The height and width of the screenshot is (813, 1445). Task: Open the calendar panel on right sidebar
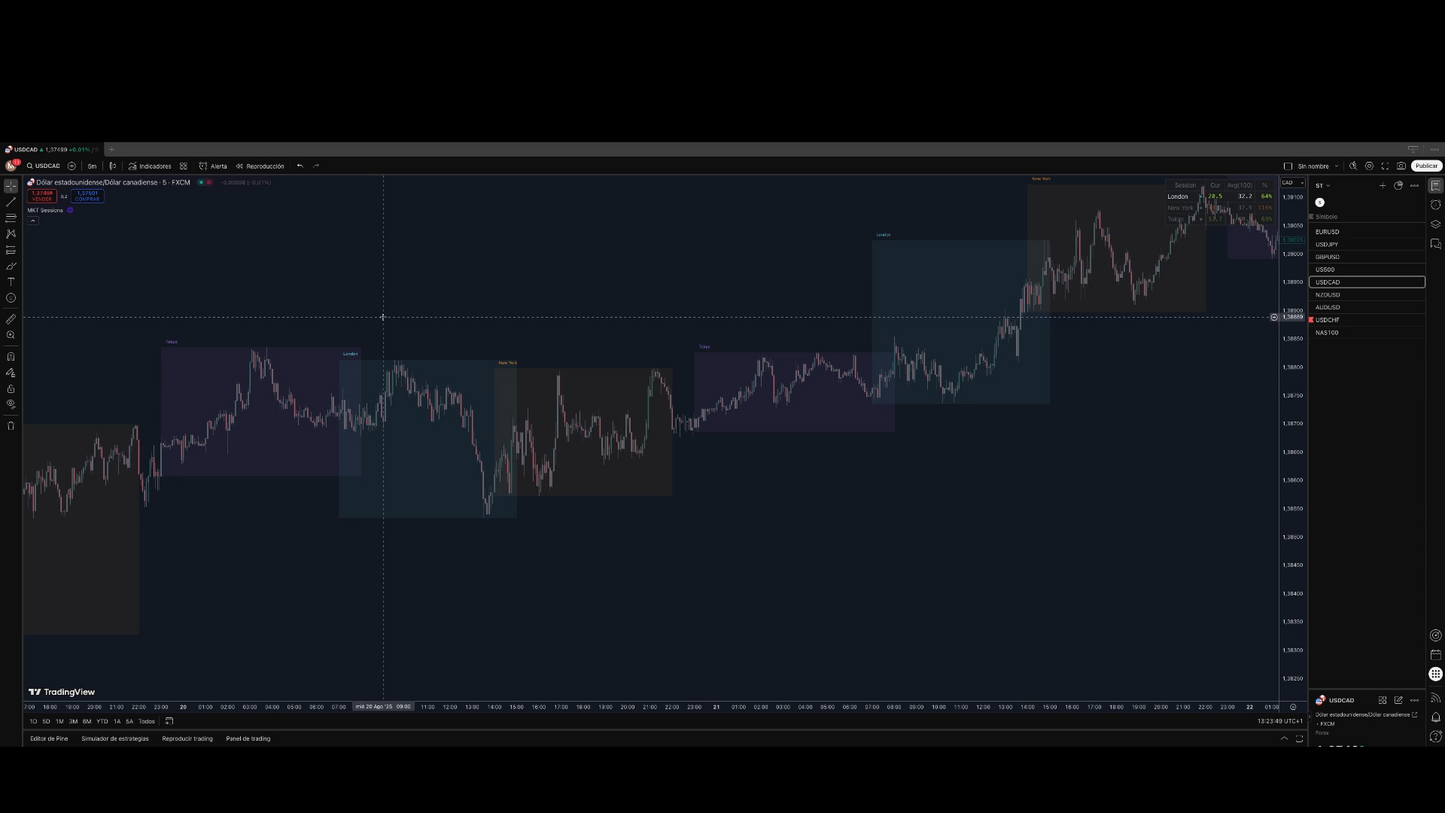click(1437, 656)
